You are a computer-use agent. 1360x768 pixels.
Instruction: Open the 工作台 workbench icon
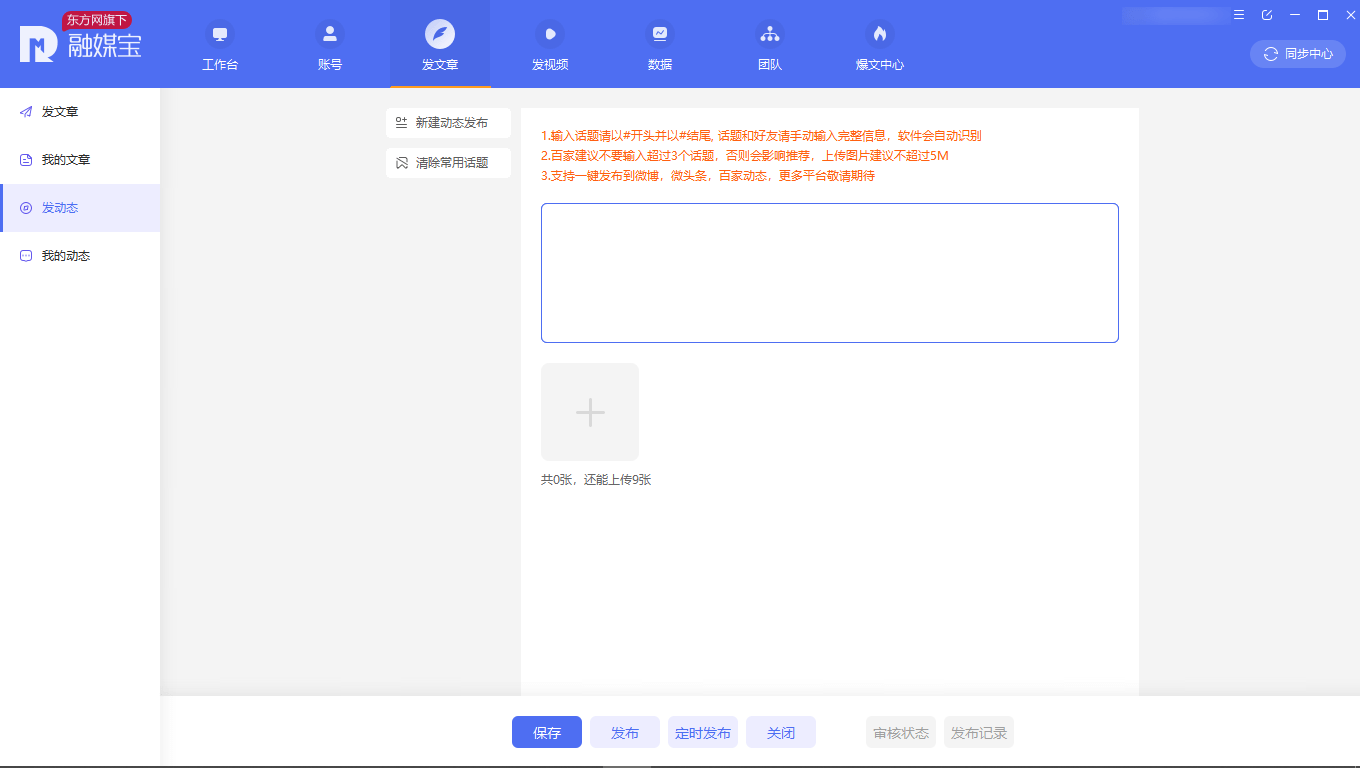point(220,34)
